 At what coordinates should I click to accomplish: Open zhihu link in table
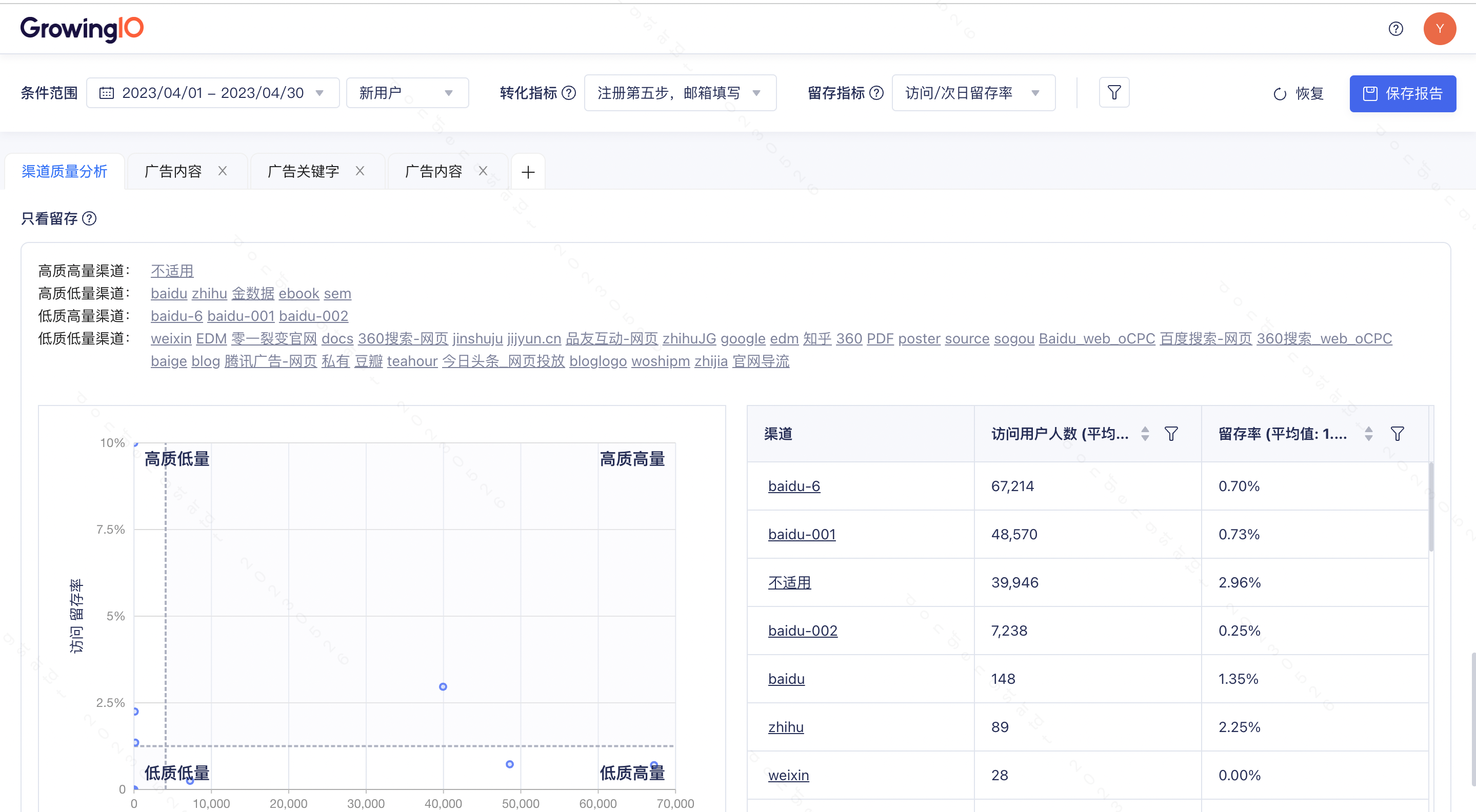[x=786, y=727]
